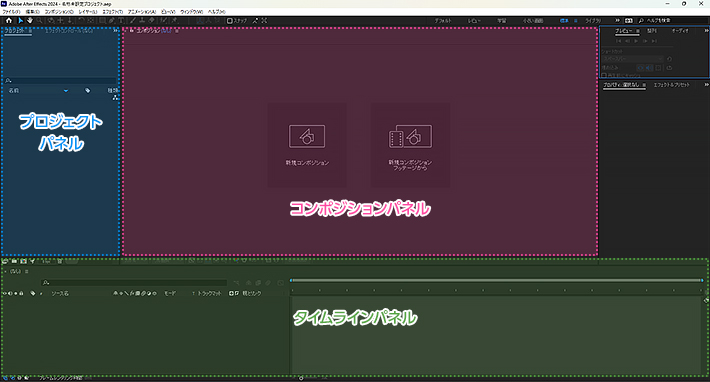Switch to the デフォルト workspace

443,21
